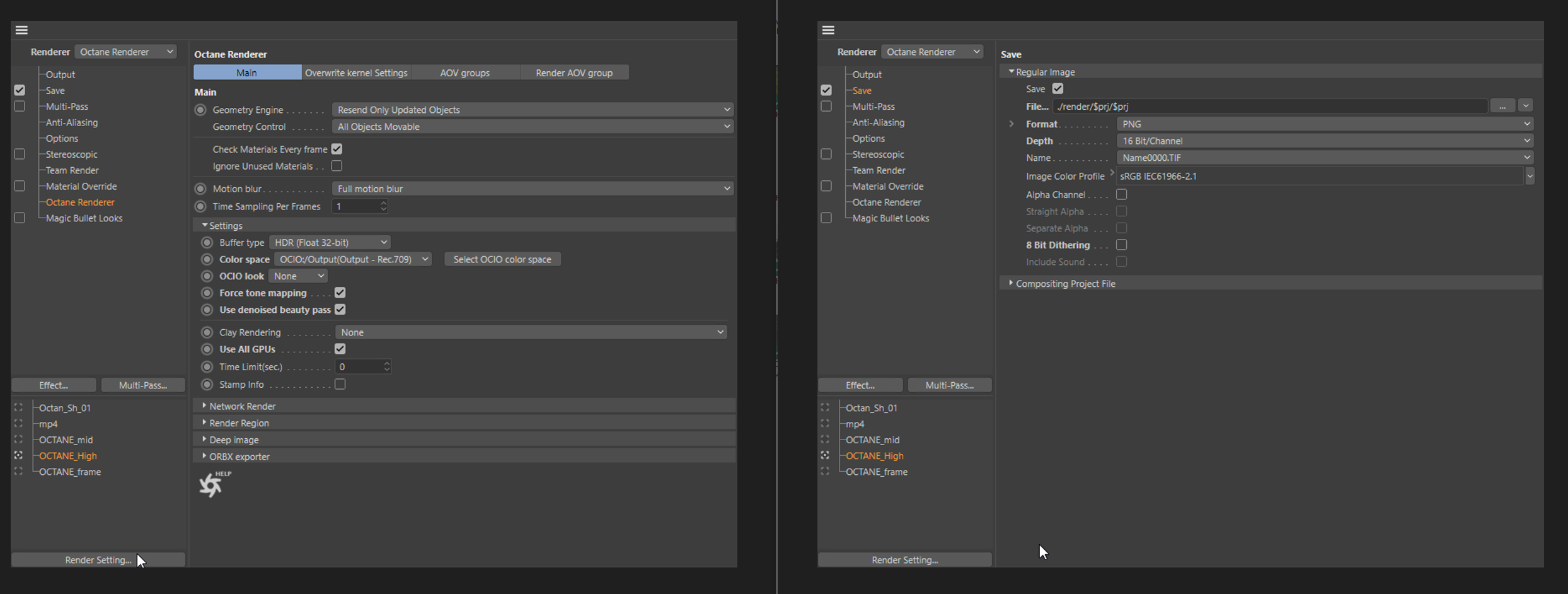
Task: Open the Octane HELP logo
Action: pos(214,484)
